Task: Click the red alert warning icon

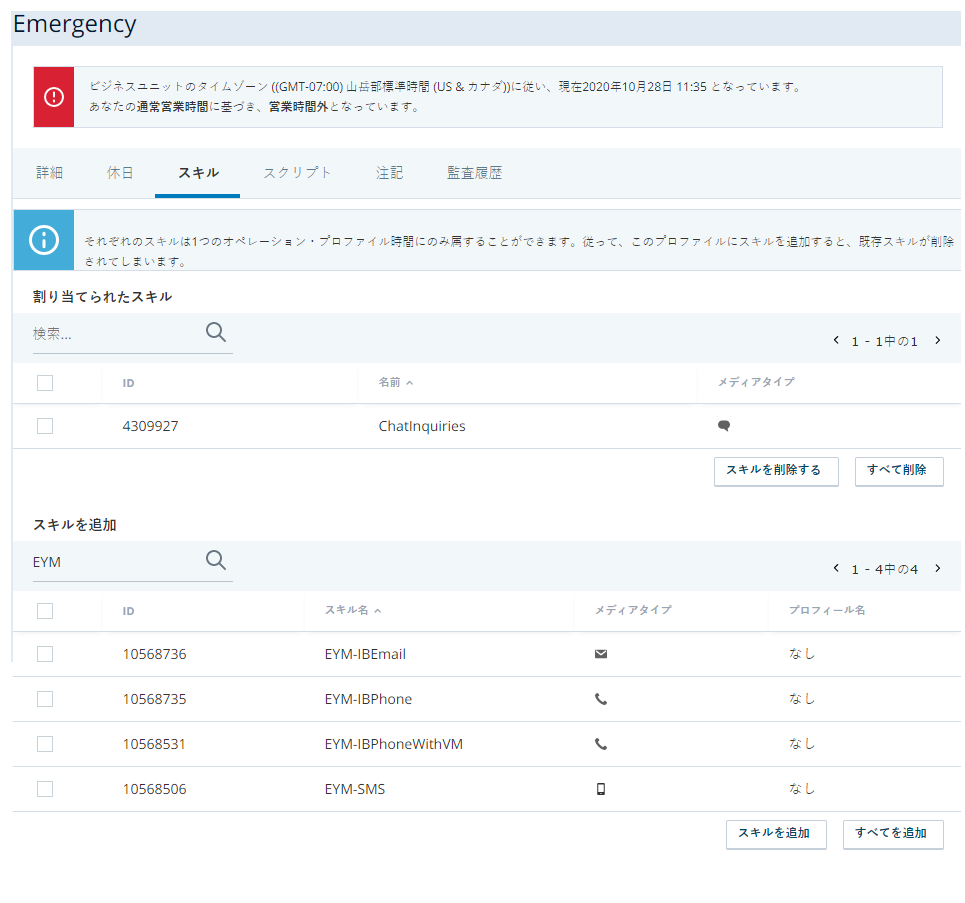Action: 54,97
